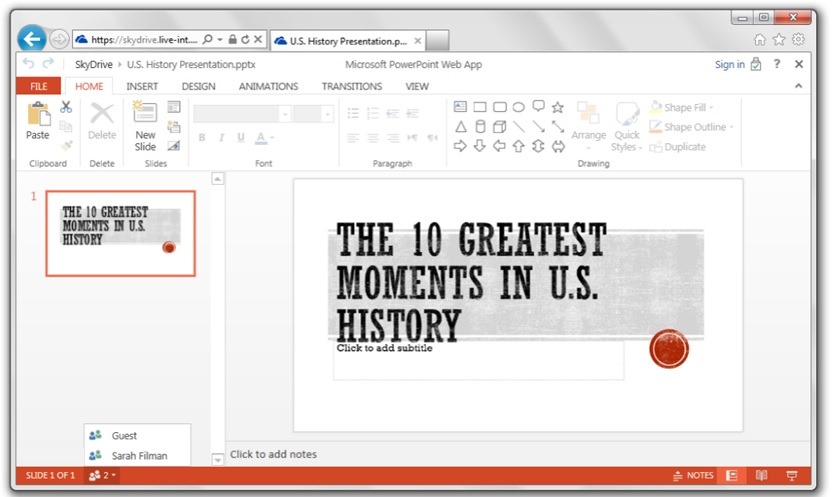Click the Sign in link

(x=729, y=64)
